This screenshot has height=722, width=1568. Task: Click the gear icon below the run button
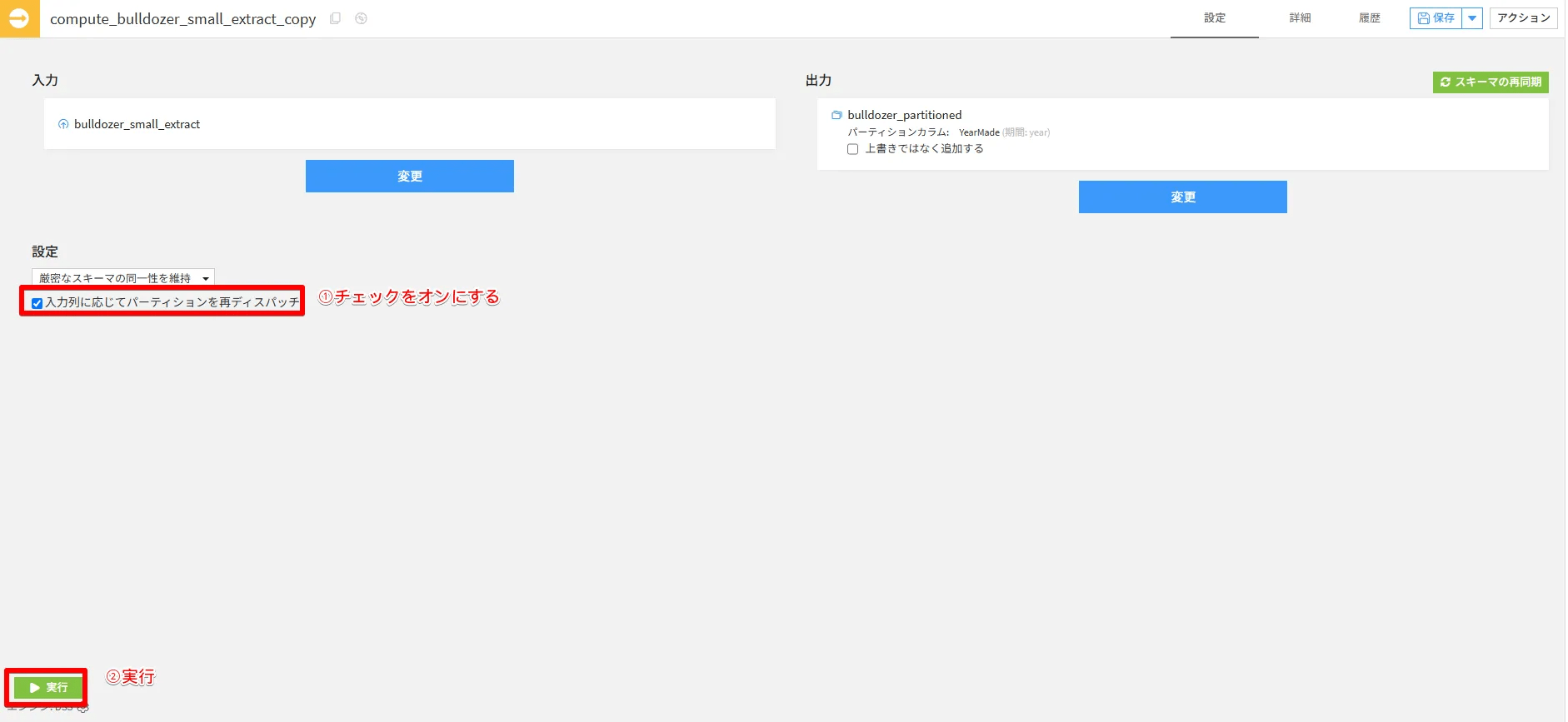(x=82, y=708)
